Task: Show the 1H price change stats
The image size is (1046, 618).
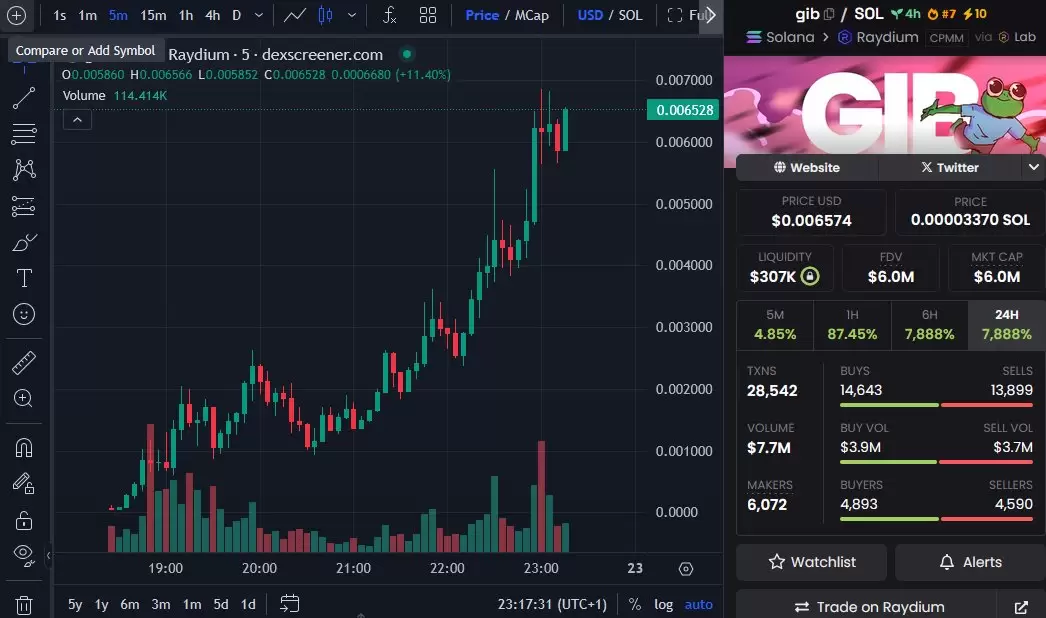Action: tap(853, 325)
